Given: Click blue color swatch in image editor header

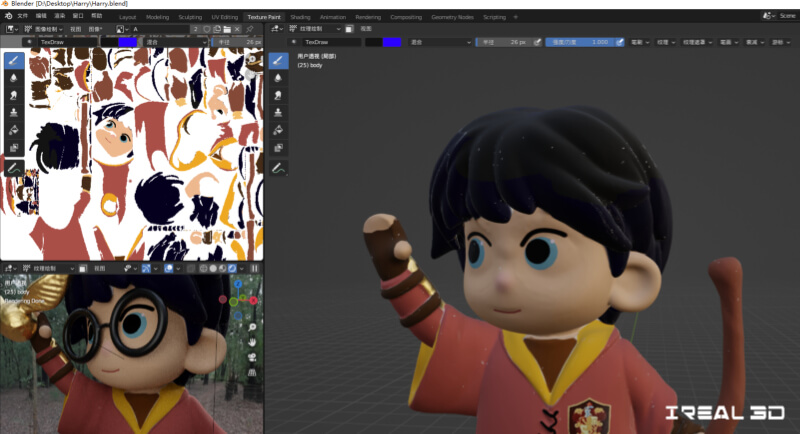Looking at the screenshot, I should [128, 42].
